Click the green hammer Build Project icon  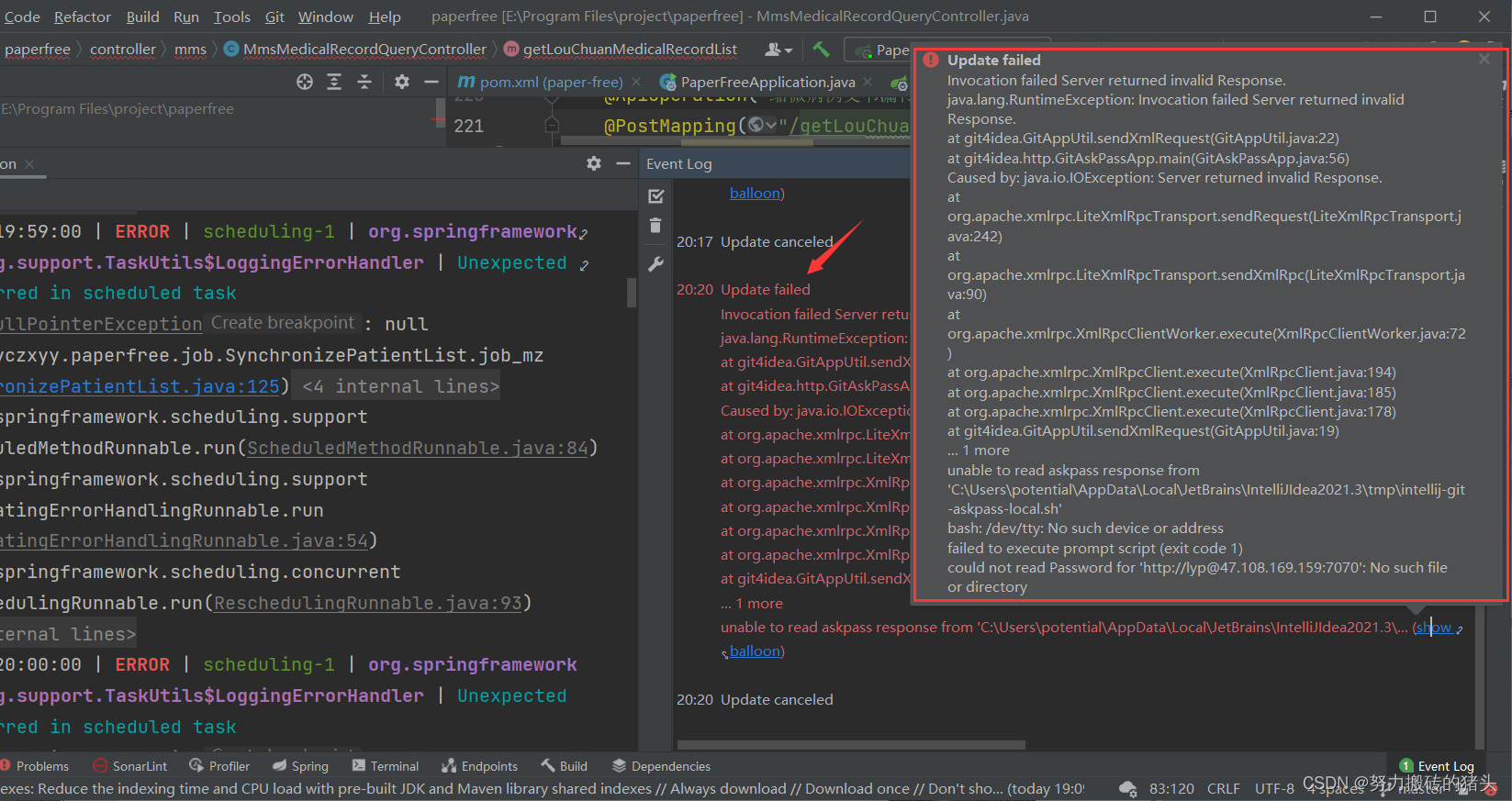821,49
